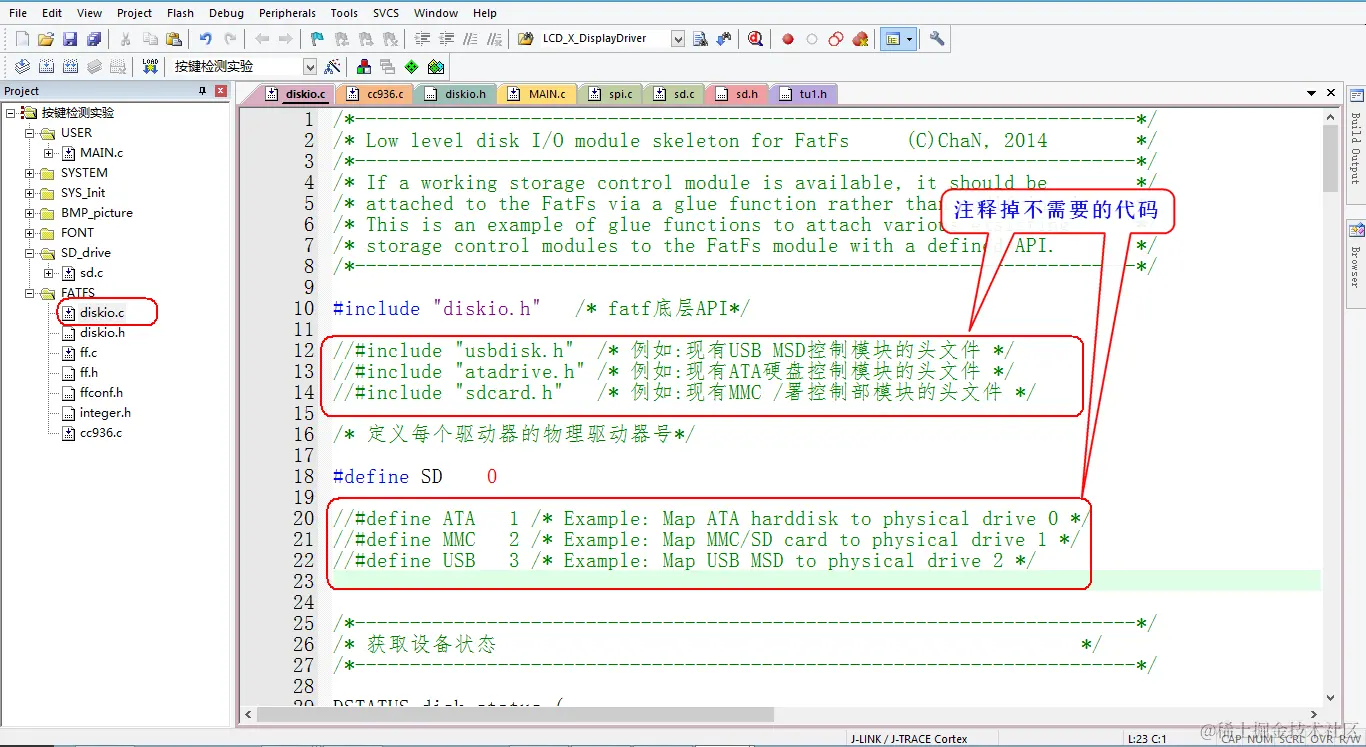Open the Project menu
Viewport: 1366px width, 747px height.
[x=134, y=13]
